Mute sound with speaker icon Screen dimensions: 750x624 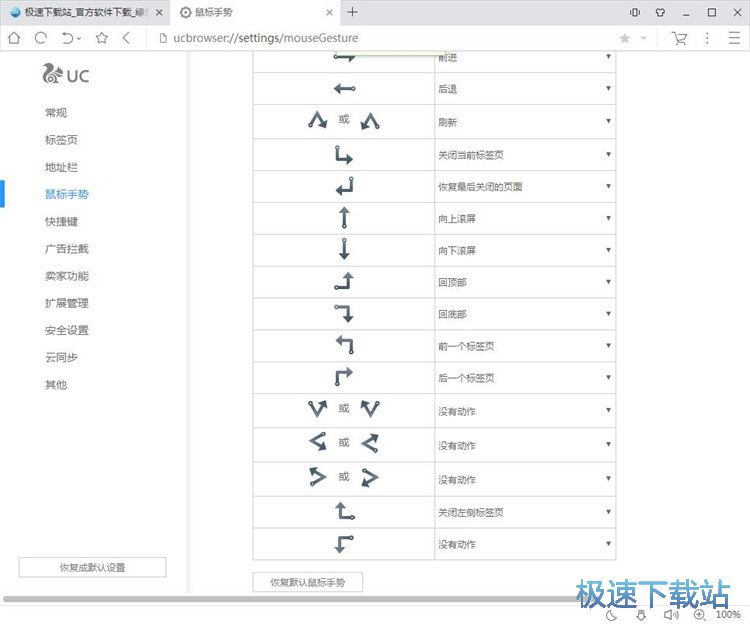(671, 615)
